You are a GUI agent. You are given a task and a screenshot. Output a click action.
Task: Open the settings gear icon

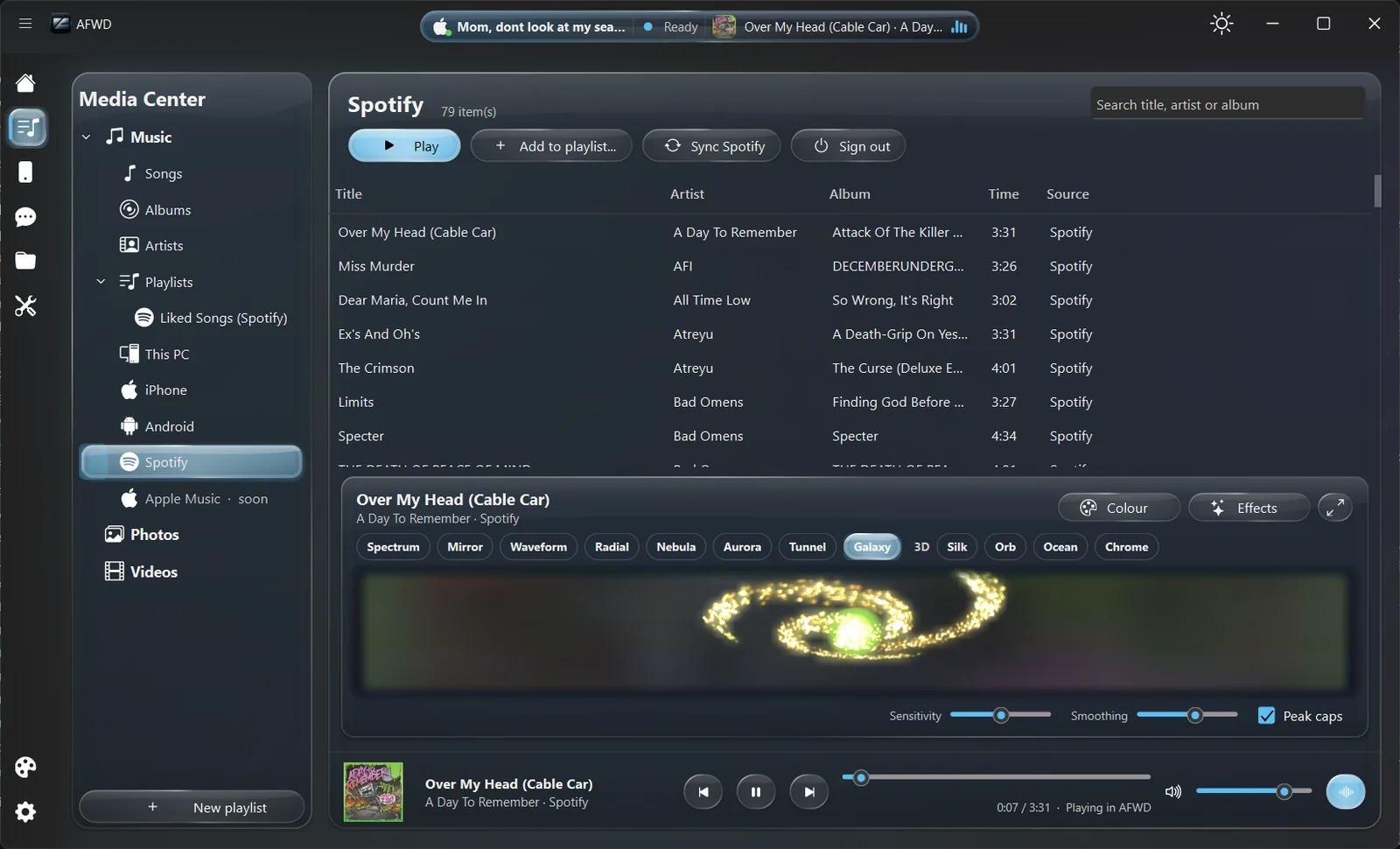[25, 812]
